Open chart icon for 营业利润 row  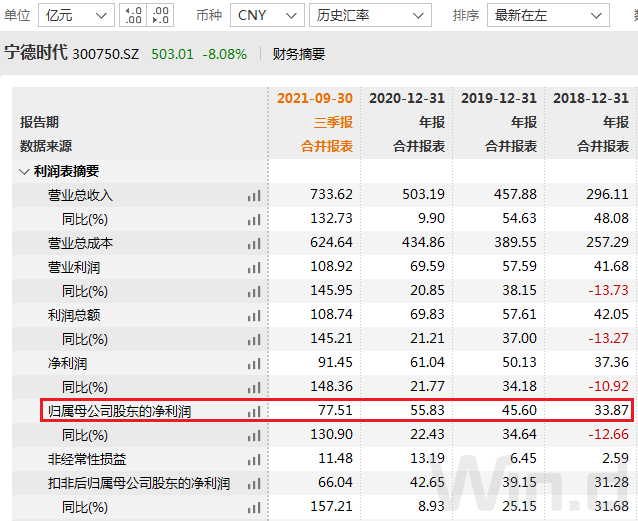tap(254, 268)
